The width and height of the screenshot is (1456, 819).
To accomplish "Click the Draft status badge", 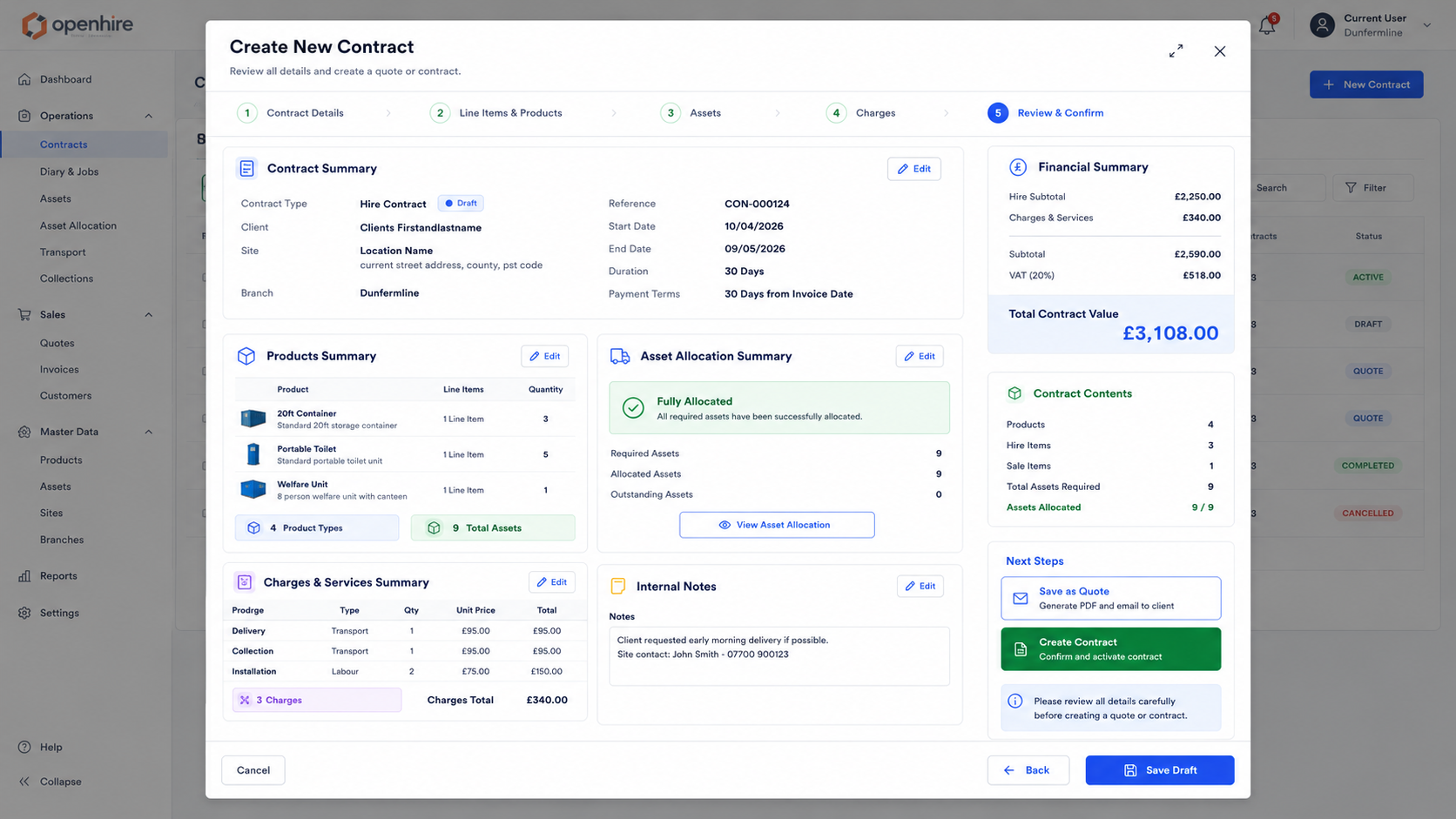I will pyautogui.click(x=461, y=204).
